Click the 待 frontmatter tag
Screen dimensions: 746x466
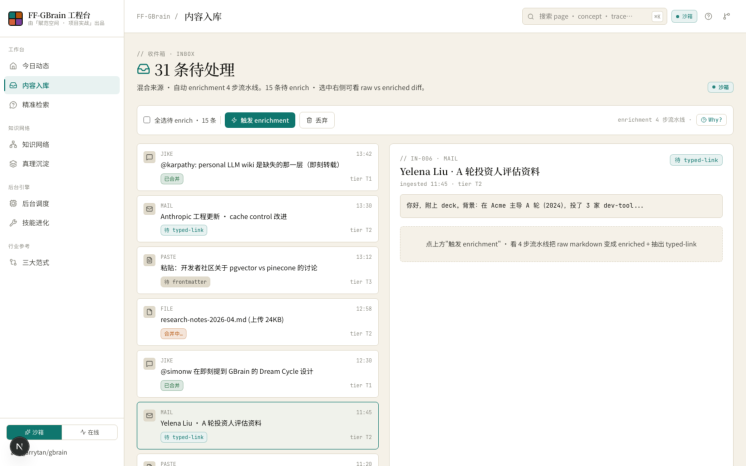[185, 282]
